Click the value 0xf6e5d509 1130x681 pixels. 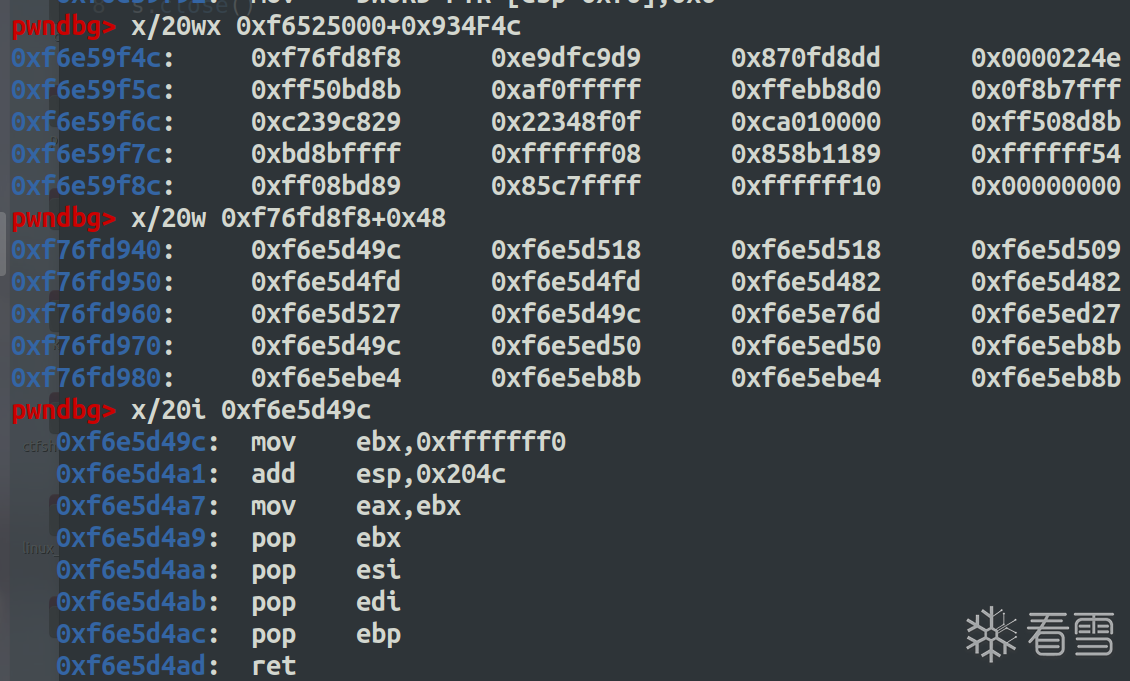(x=1045, y=250)
